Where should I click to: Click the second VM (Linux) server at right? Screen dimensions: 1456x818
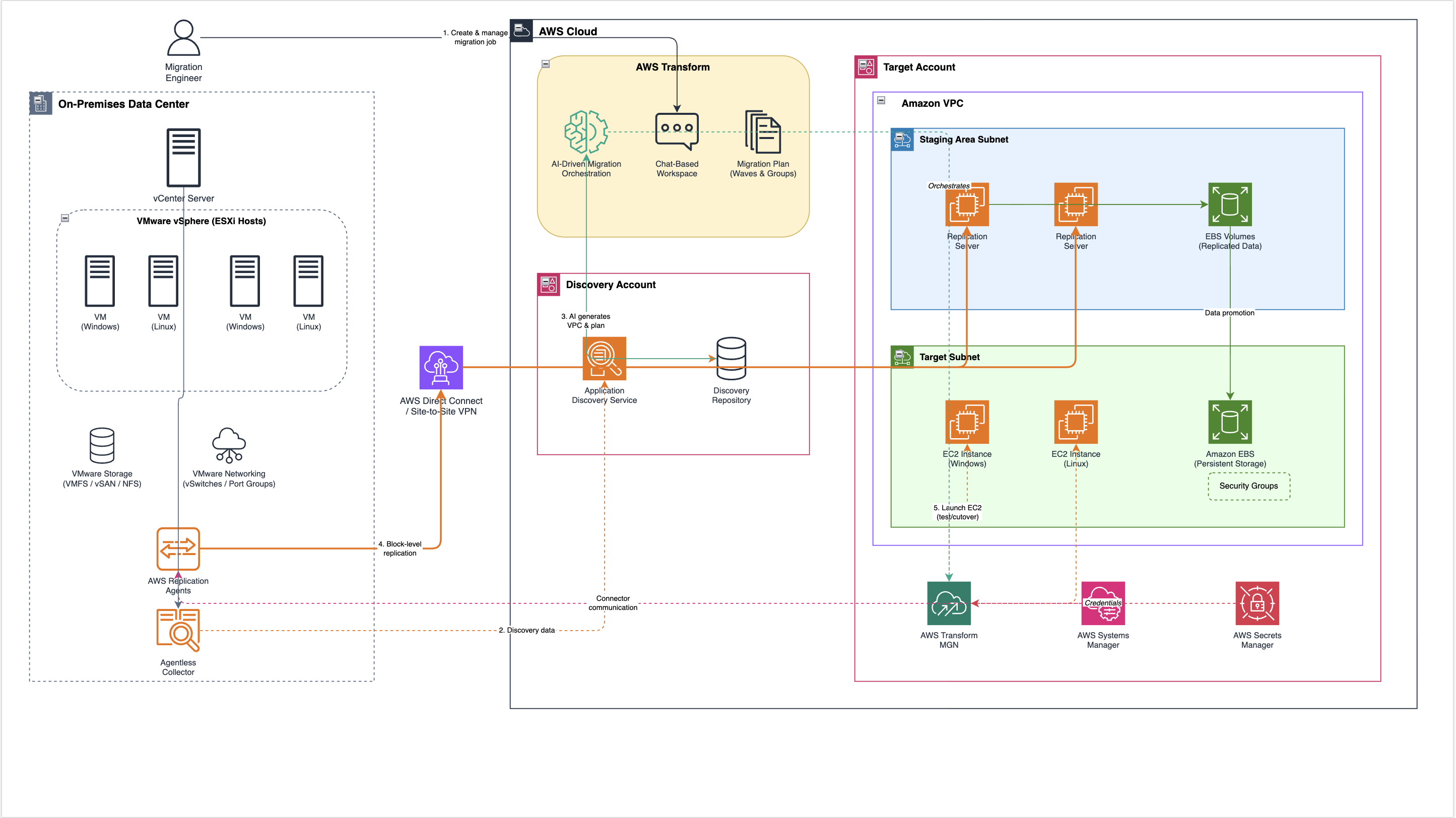[x=309, y=281]
